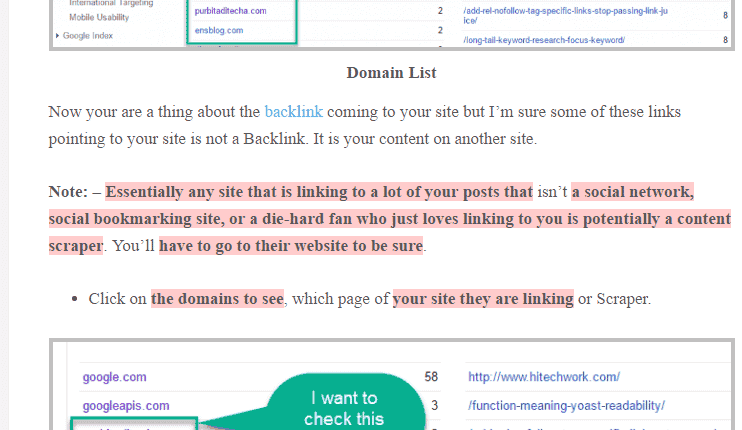
Task: Open the backlink hyperlink in the paragraph
Action: coord(293,112)
